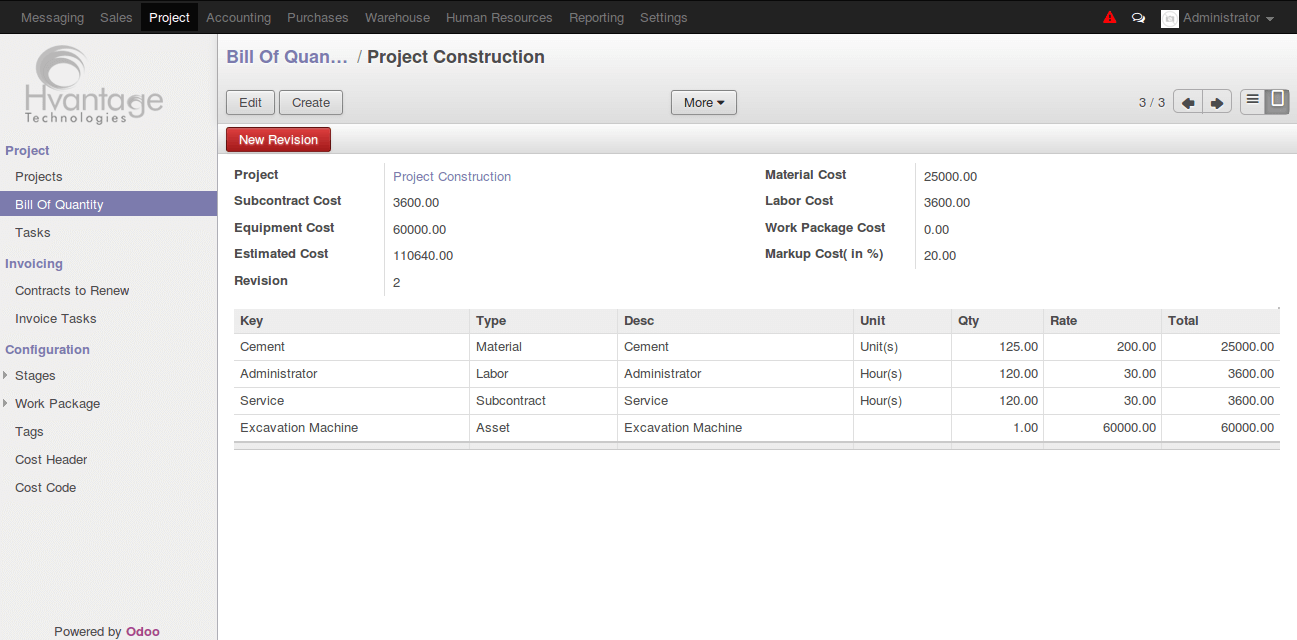Open Contracts to Renew in sidebar
The height and width of the screenshot is (640, 1297).
click(72, 290)
